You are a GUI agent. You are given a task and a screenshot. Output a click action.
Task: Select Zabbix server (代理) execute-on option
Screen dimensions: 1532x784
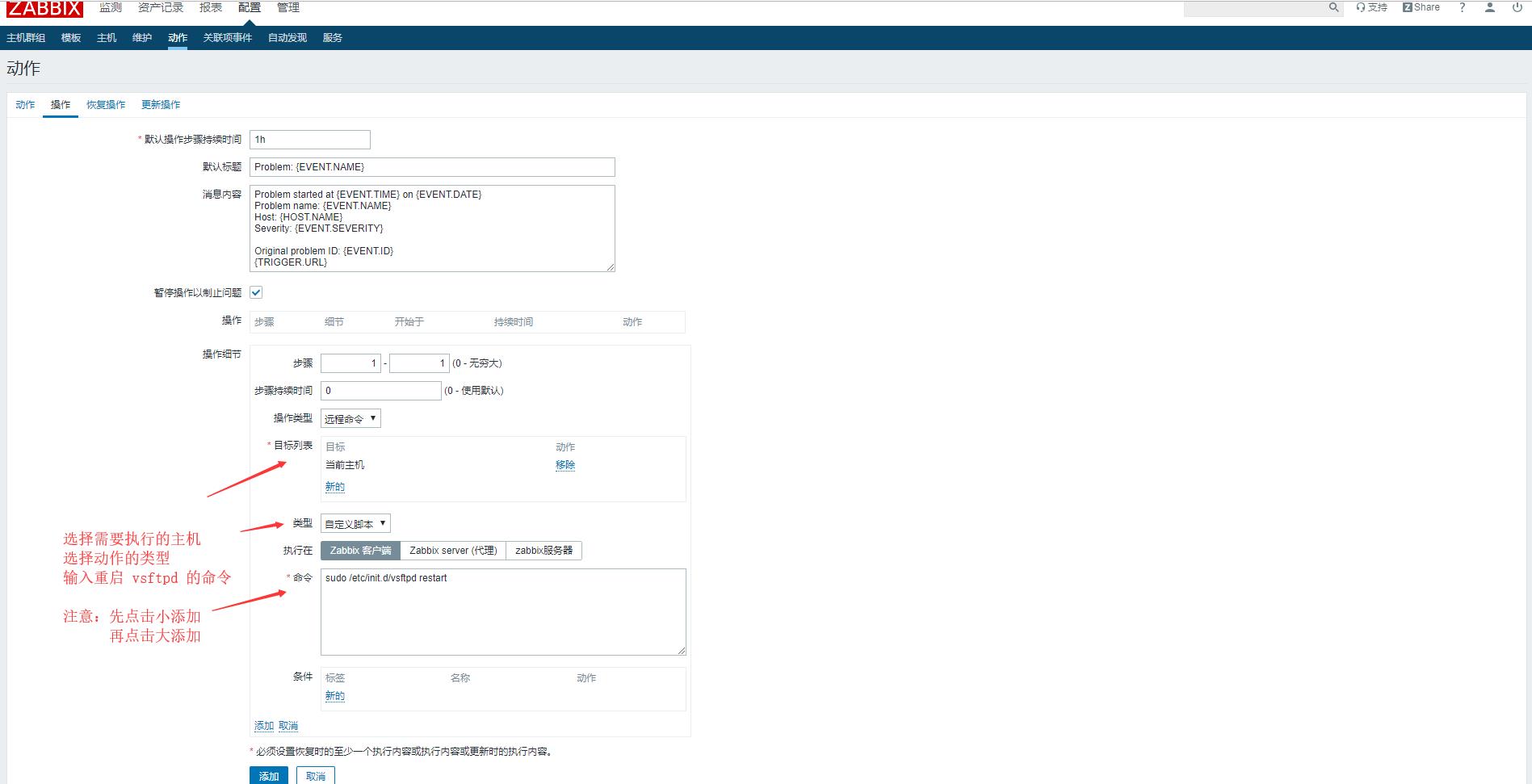coord(453,551)
